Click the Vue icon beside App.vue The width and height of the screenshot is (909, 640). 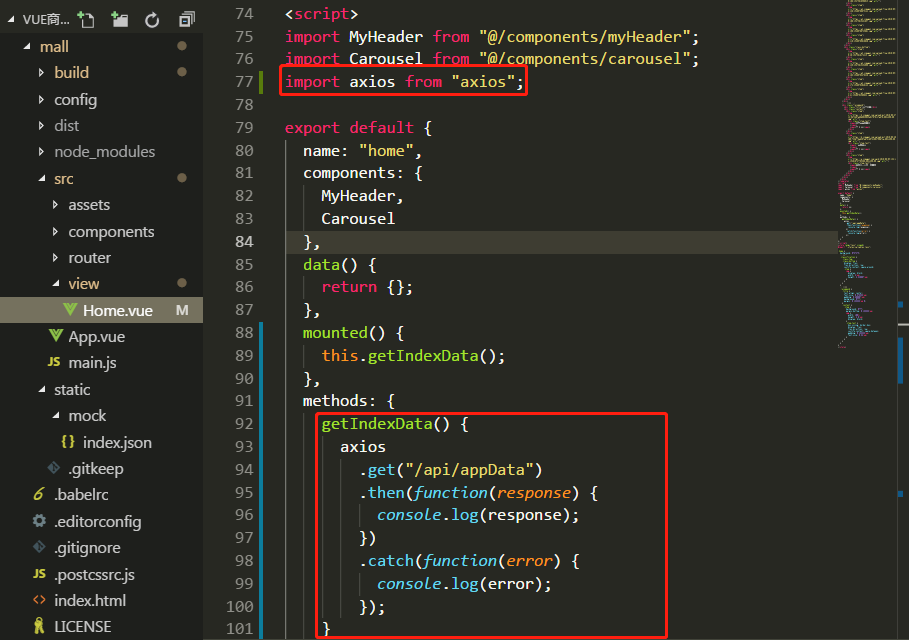[56, 336]
